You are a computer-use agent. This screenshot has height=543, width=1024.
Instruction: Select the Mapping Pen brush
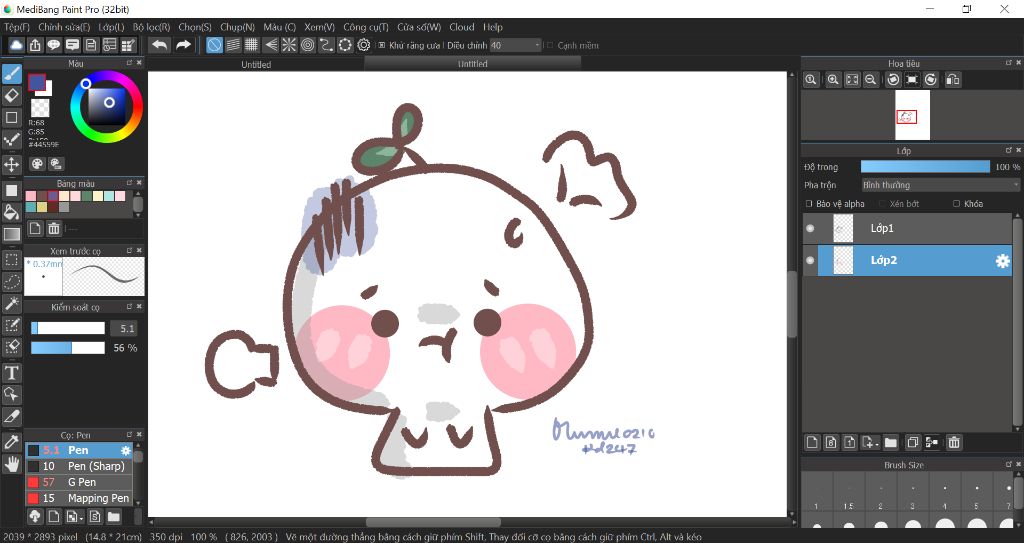tap(97, 498)
